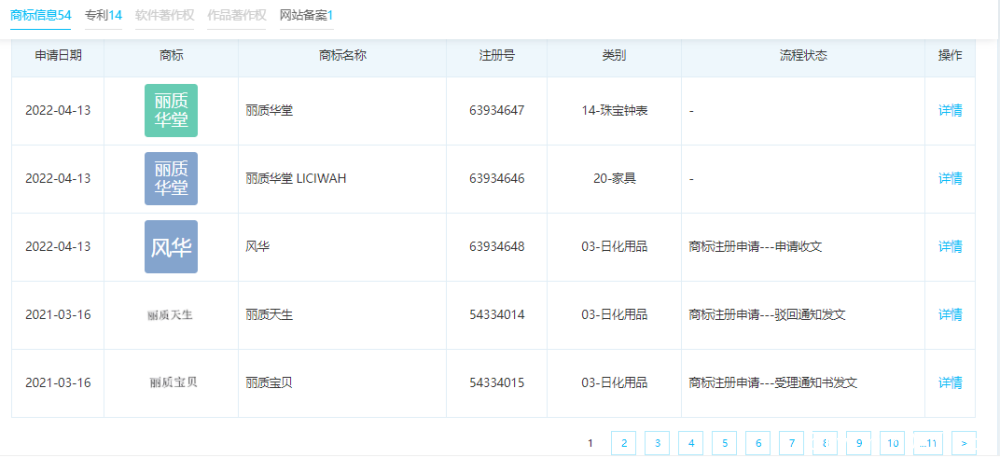Click the 丽质宝贝 trademark logo image
This screenshot has width=1000, height=458.
pyautogui.click(x=173, y=383)
